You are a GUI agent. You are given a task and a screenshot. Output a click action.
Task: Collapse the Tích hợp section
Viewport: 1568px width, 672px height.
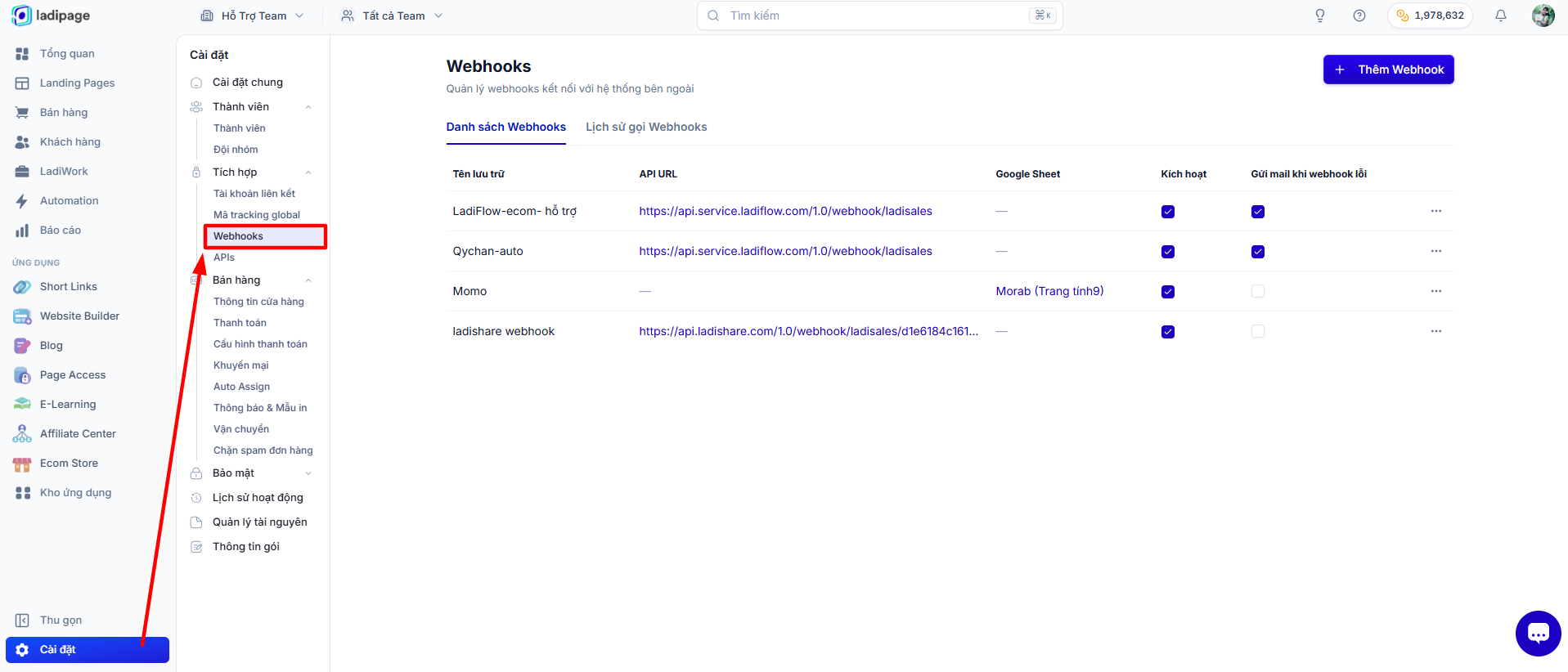pyautogui.click(x=308, y=172)
